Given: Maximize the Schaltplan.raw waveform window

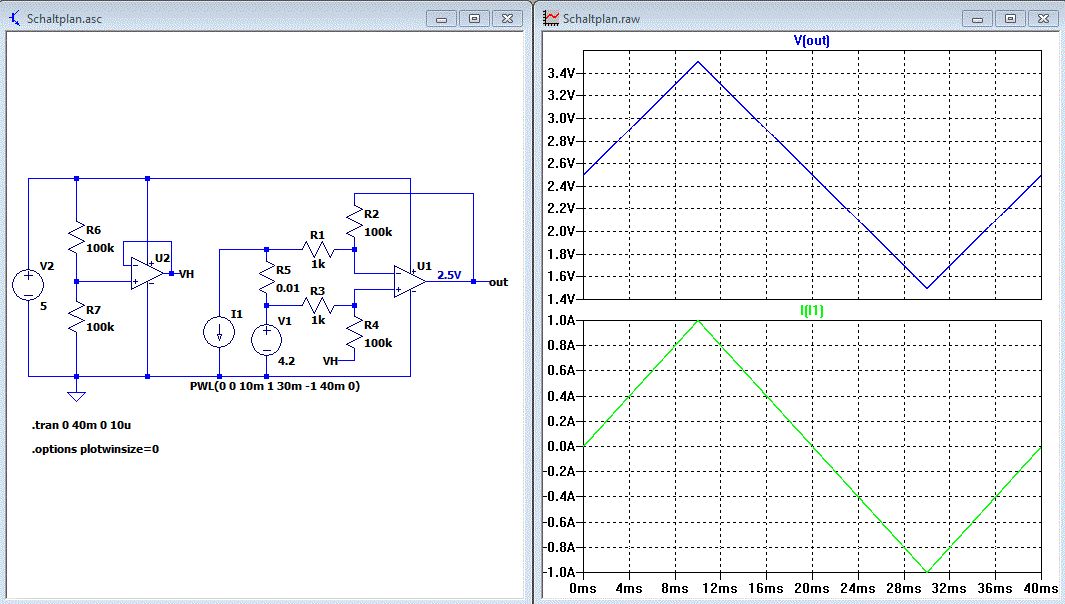Looking at the screenshot, I should tap(1011, 18).
